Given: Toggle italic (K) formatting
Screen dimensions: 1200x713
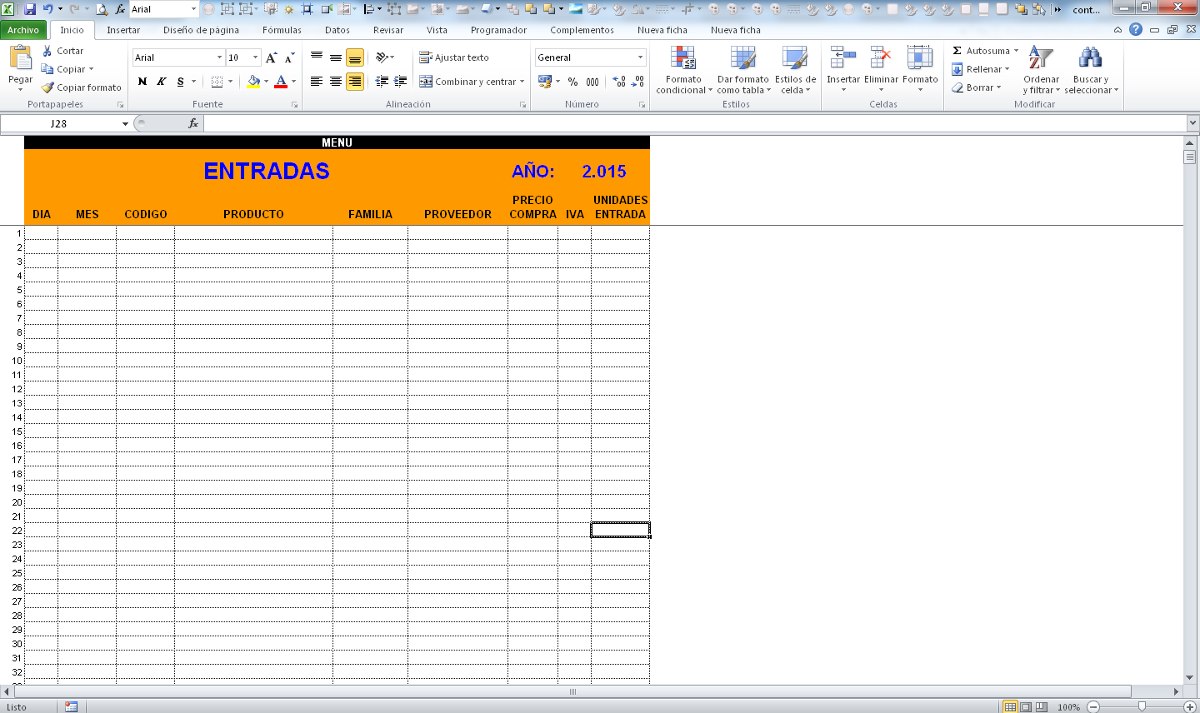Looking at the screenshot, I should pos(161,82).
